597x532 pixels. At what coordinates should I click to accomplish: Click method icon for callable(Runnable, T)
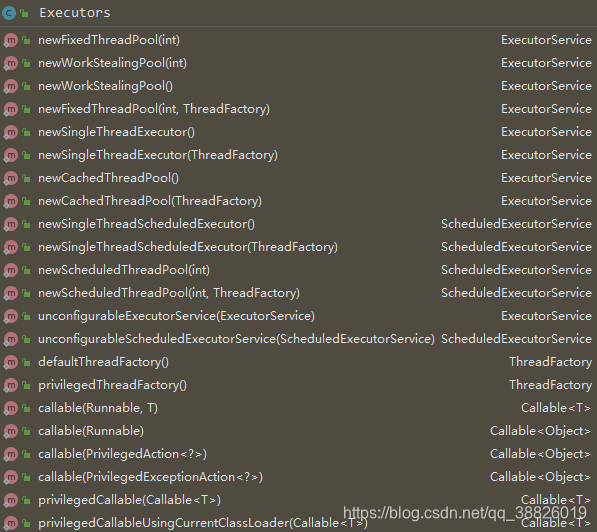[11, 408]
